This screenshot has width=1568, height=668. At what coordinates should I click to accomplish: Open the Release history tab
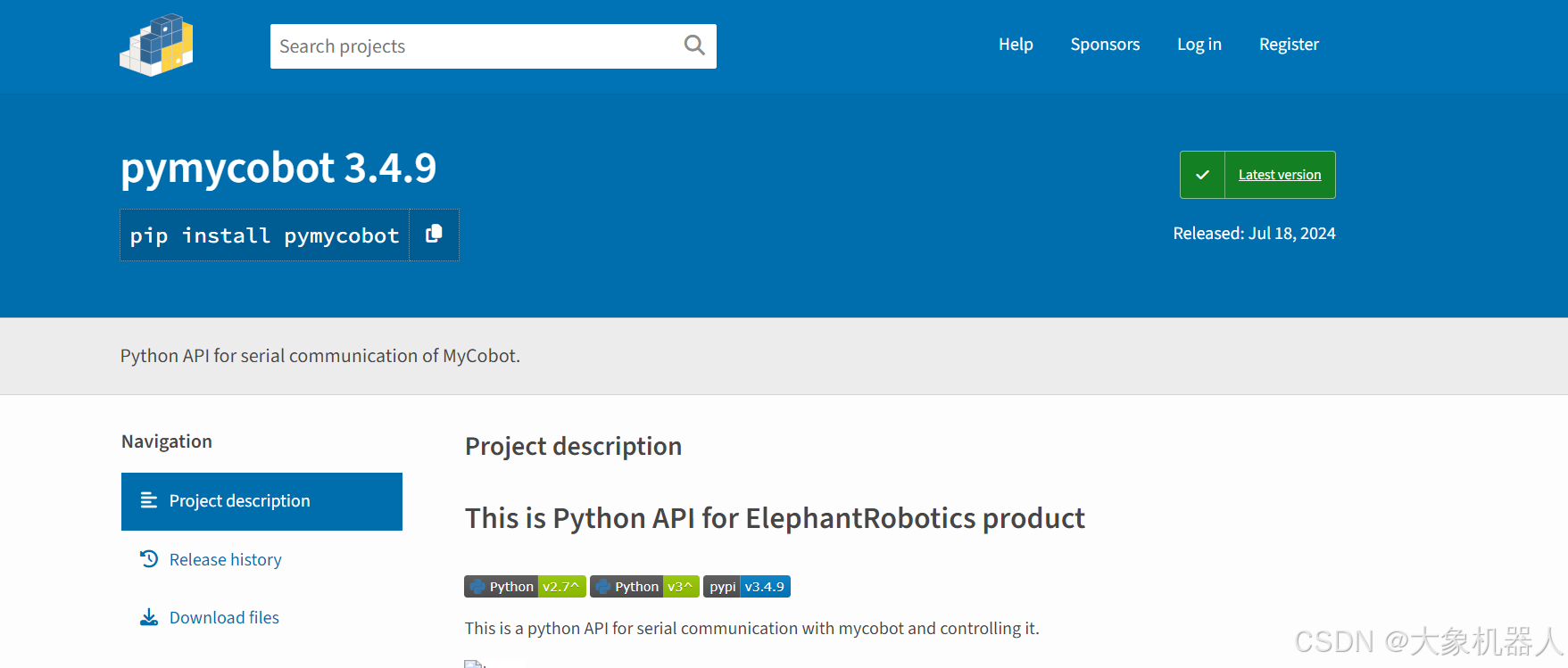(x=226, y=560)
